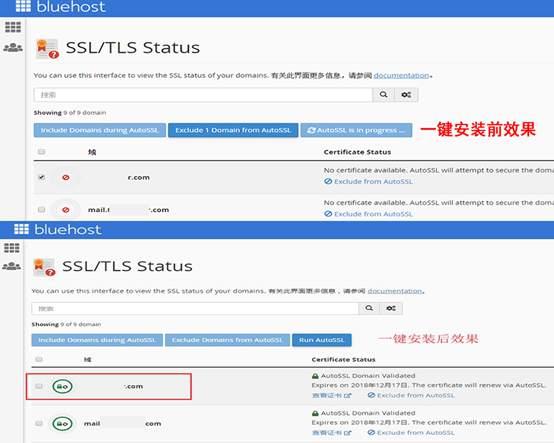Click Run AutoSSL button
554x443 pixels.
pos(322,340)
